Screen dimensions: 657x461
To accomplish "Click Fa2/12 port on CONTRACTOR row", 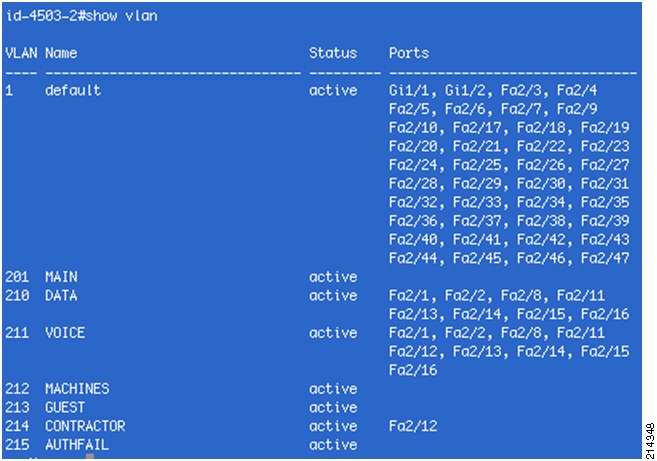I will [413, 426].
